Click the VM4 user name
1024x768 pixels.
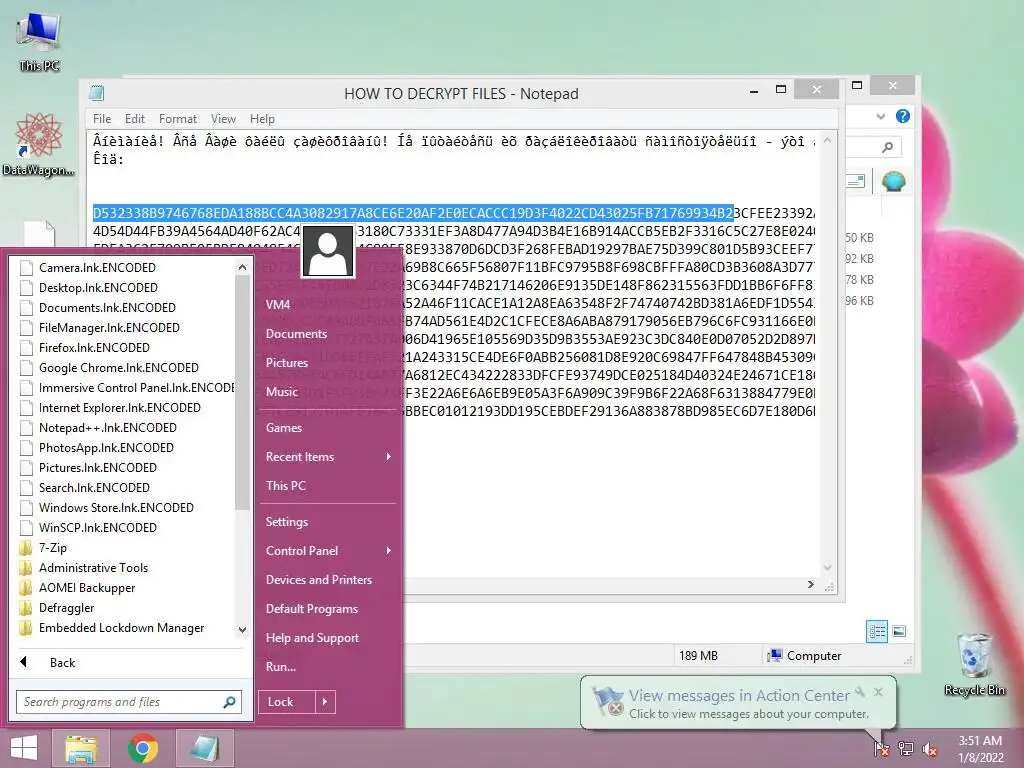click(278, 304)
